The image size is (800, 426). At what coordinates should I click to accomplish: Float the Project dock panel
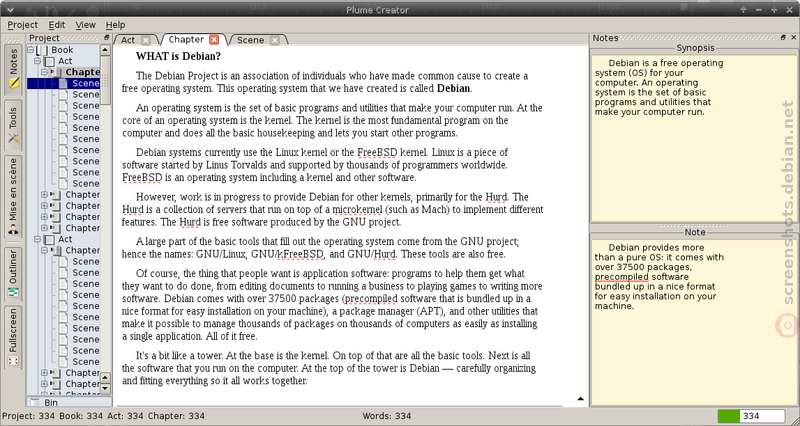pos(106,38)
